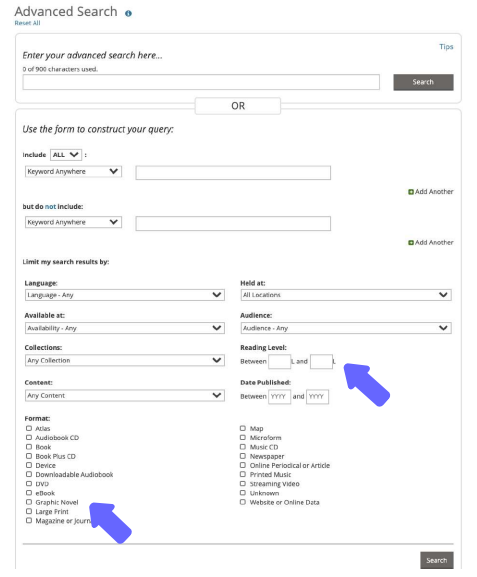Expand the Held at All Locations dropdown

click(346, 295)
